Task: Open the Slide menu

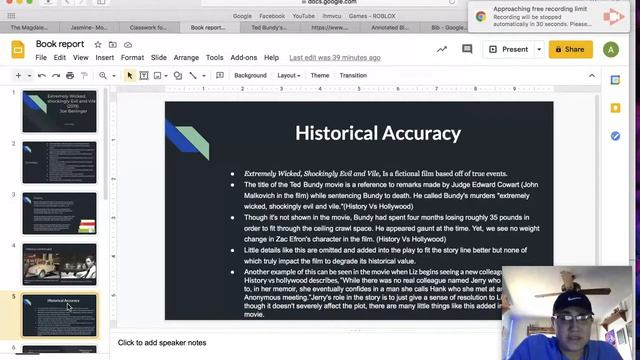Action: tap(158, 58)
